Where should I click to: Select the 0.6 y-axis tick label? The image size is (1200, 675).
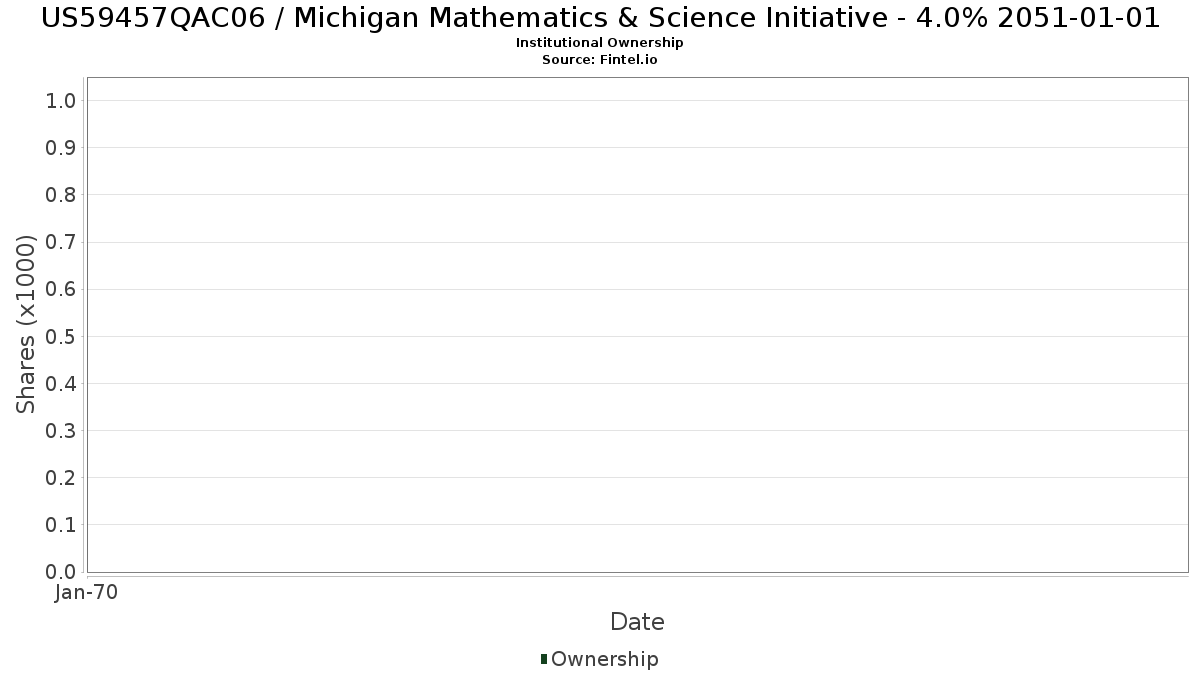(x=60, y=289)
